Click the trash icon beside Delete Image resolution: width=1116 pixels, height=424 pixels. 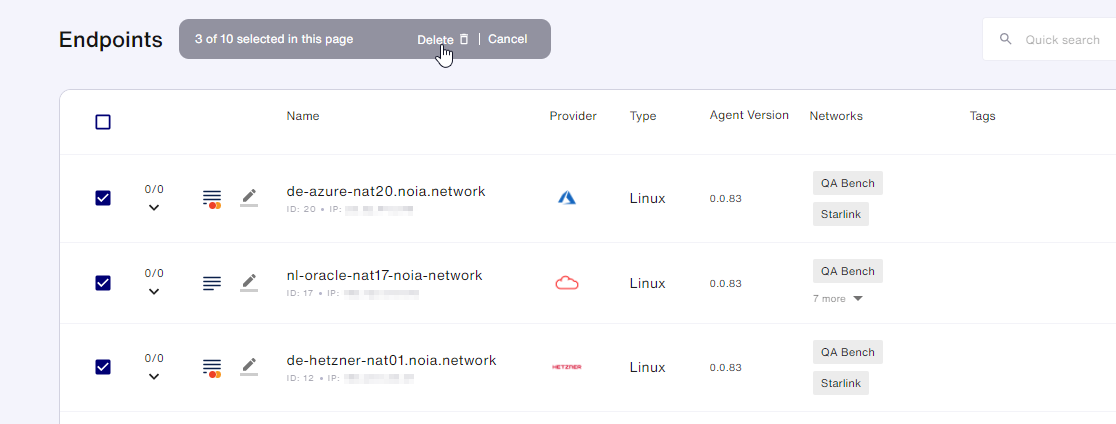[464, 39]
